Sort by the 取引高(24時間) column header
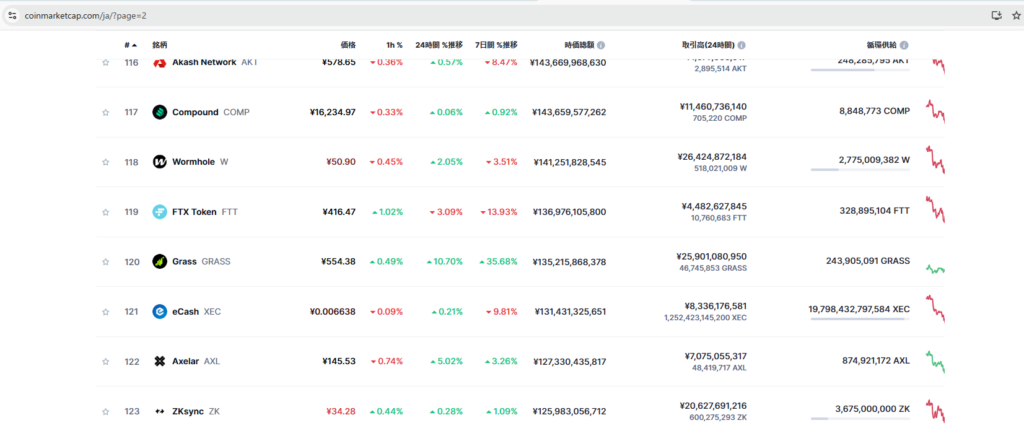 click(708, 45)
